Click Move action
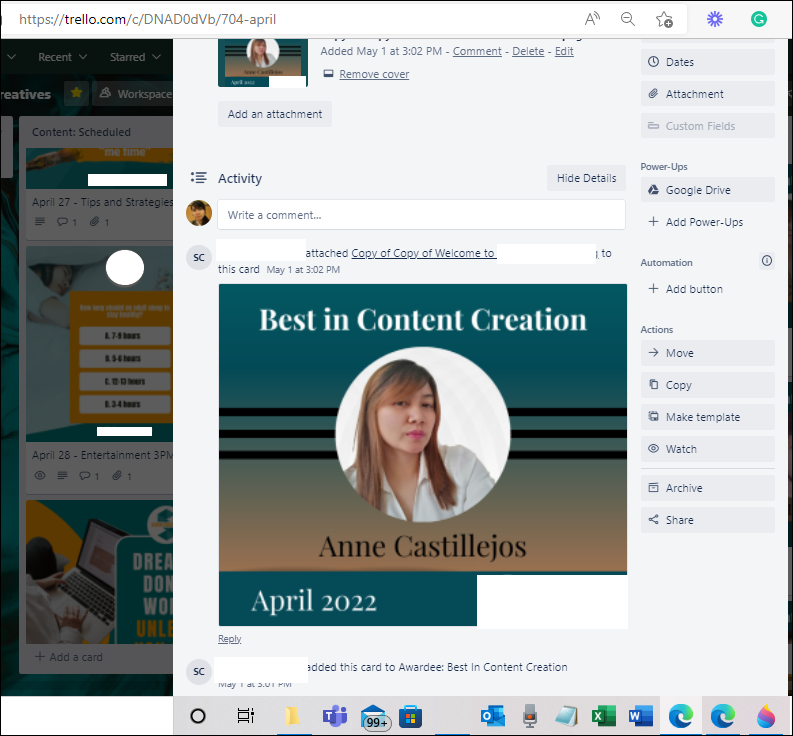This screenshot has width=793, height=736. coord(708,353)
